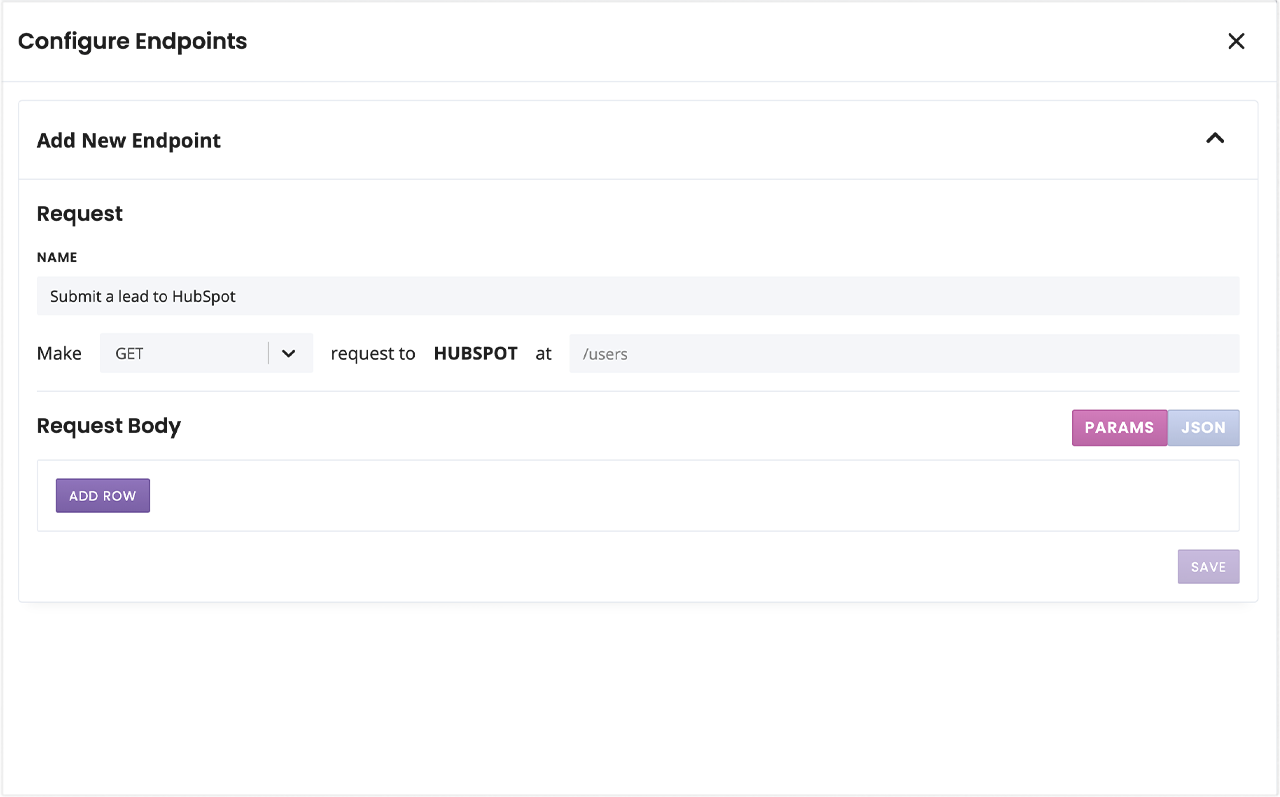This screenshot has height=797, width=1280.
Task: Open the GET request method dropdown
Action: click(x=206, y=353)
